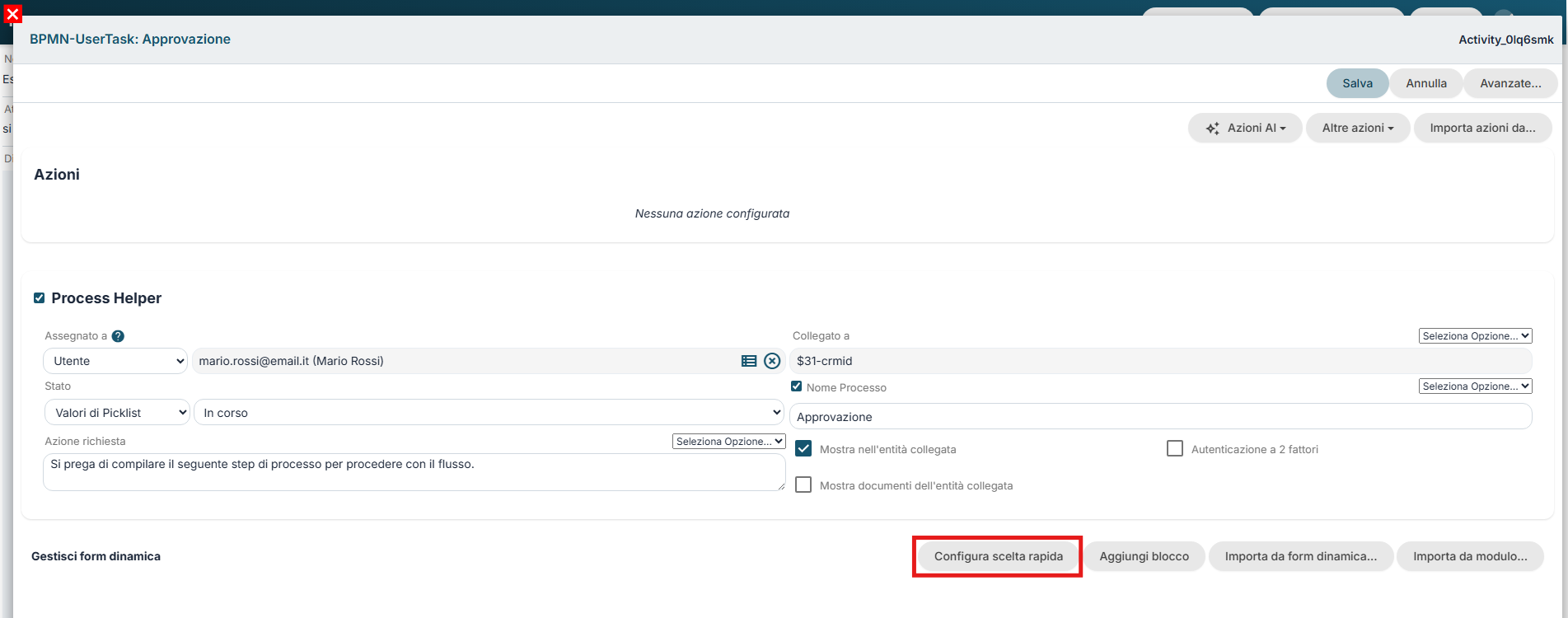
Task: Open the Altre azioni menu
Action: [1358, 128]
